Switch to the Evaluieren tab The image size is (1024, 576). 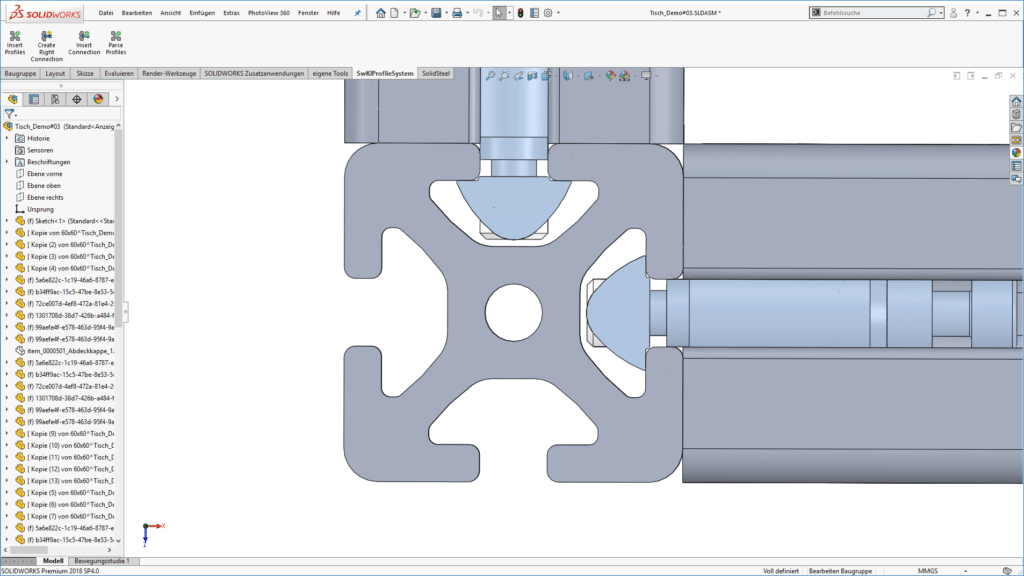point(119,74)
